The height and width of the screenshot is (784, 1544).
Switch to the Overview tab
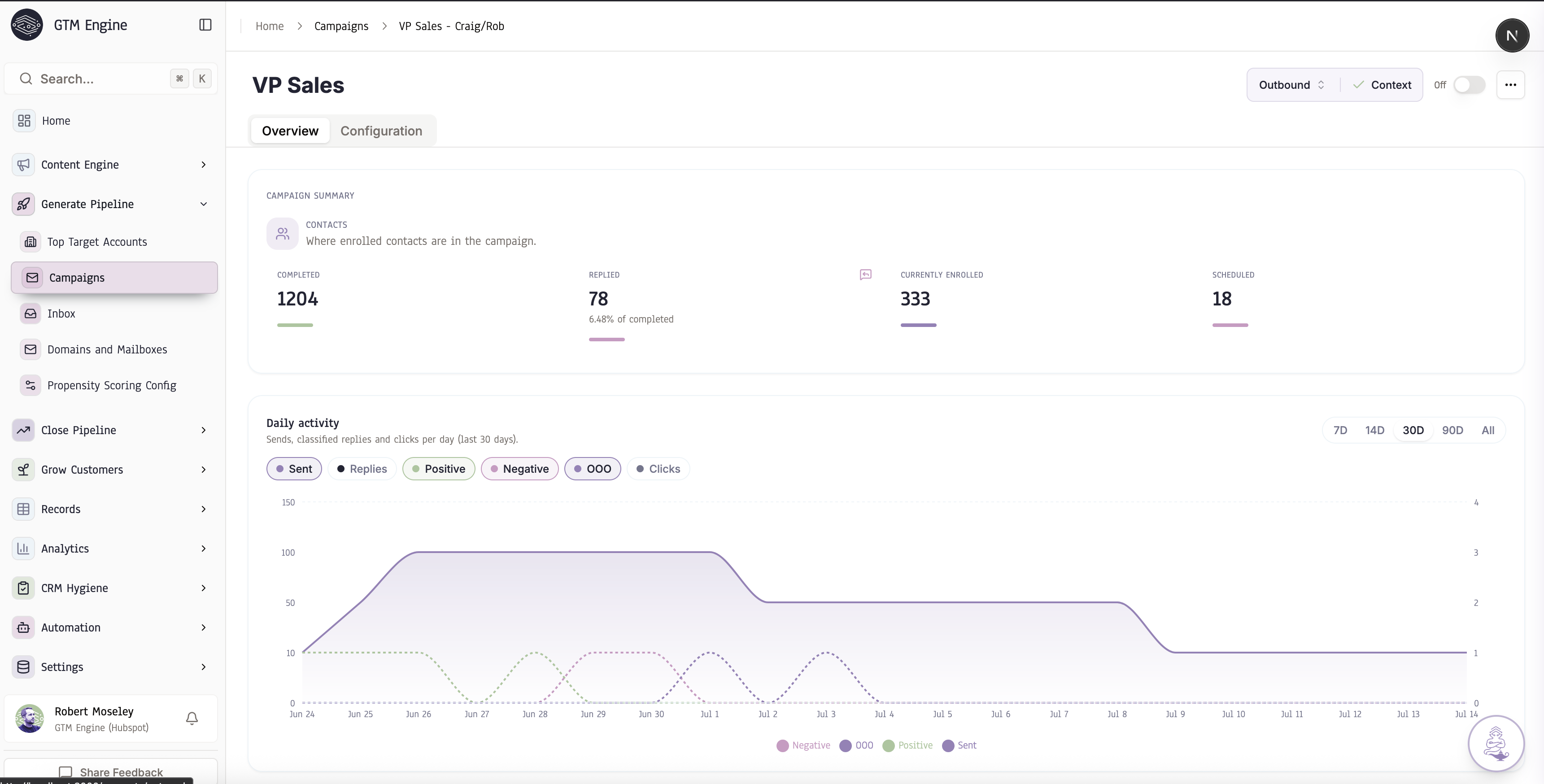[x=290, y=131]
